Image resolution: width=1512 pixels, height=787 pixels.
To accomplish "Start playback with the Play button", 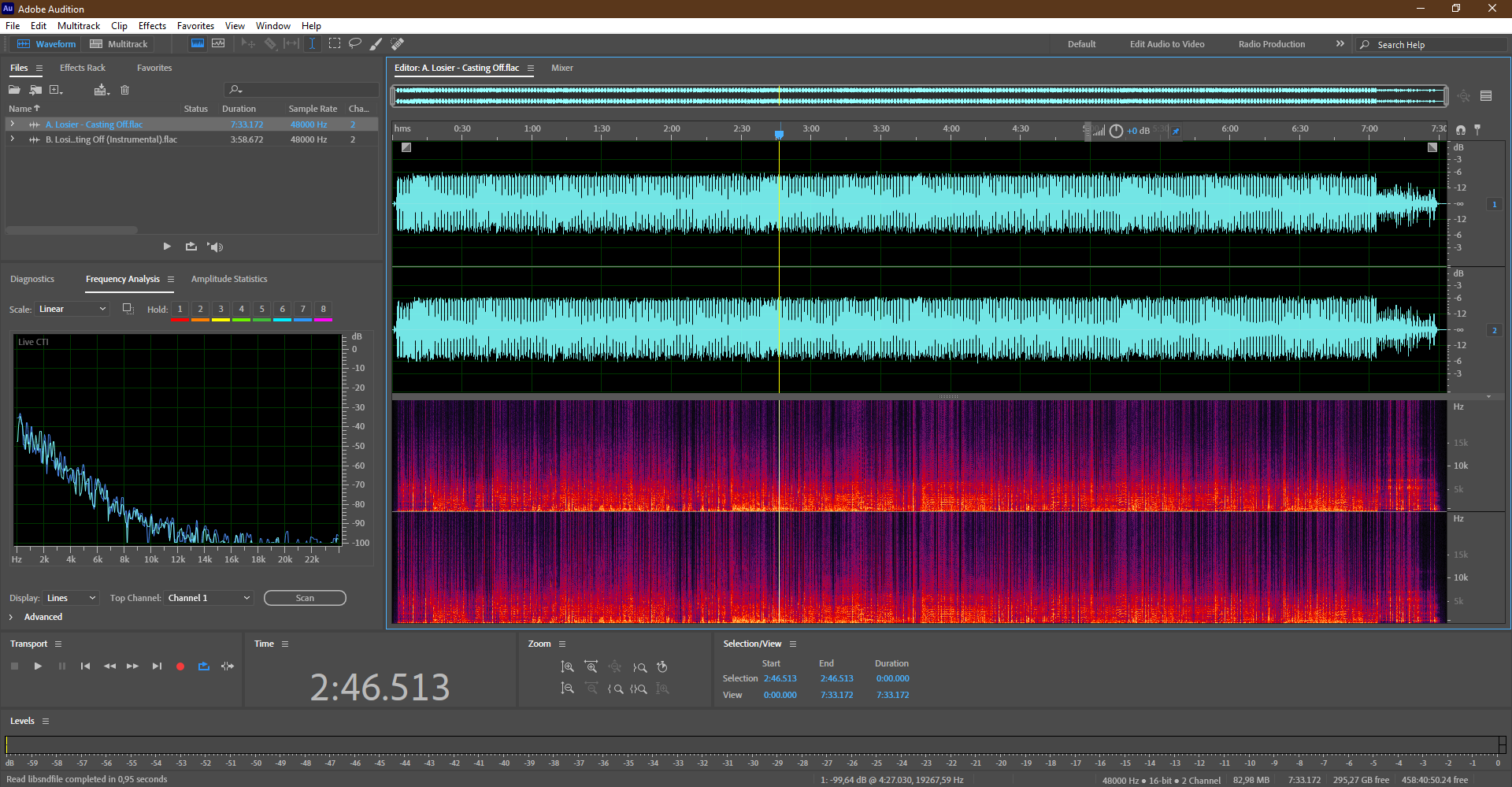I will [x=38, y=666].
